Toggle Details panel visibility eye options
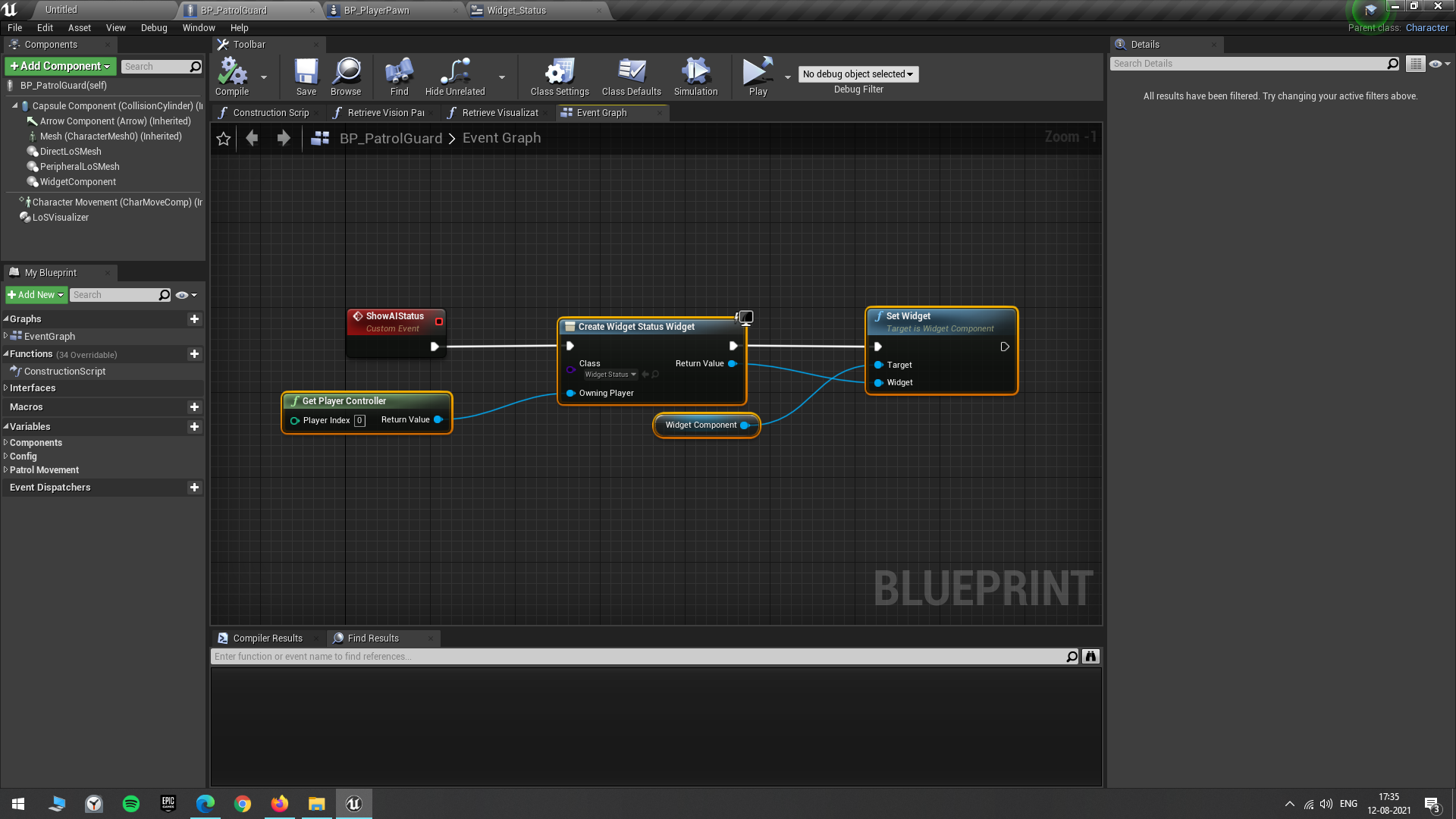This screenshot has width=1456, height=819. [1439, 64]
